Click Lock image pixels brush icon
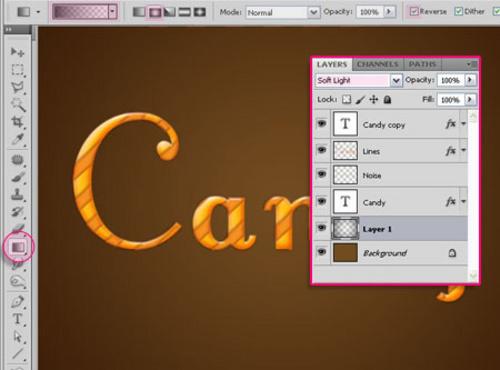Screen dimensions: 500x370 tap(360, 99)
